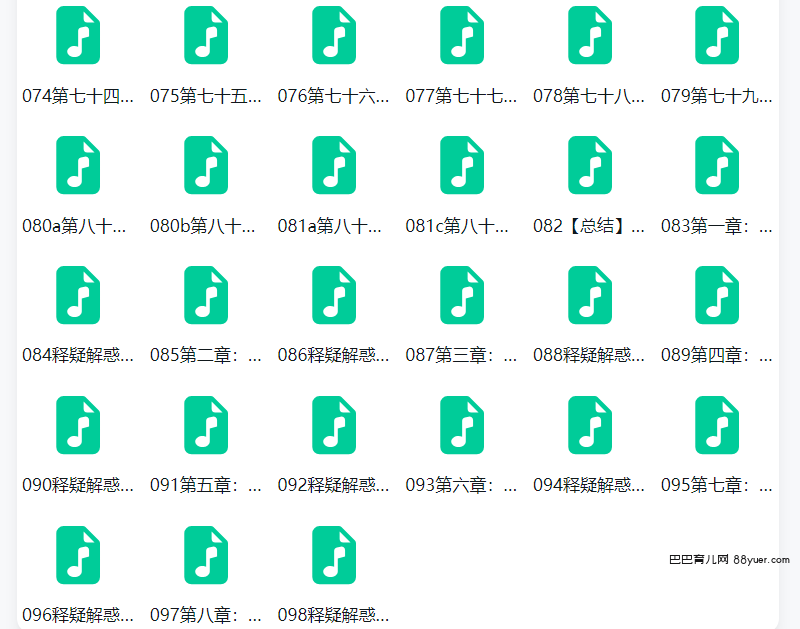Select the label 080b第八十...
Image resolution: width=800 pixels, height=629 pixels.
(x=203, y=226)
